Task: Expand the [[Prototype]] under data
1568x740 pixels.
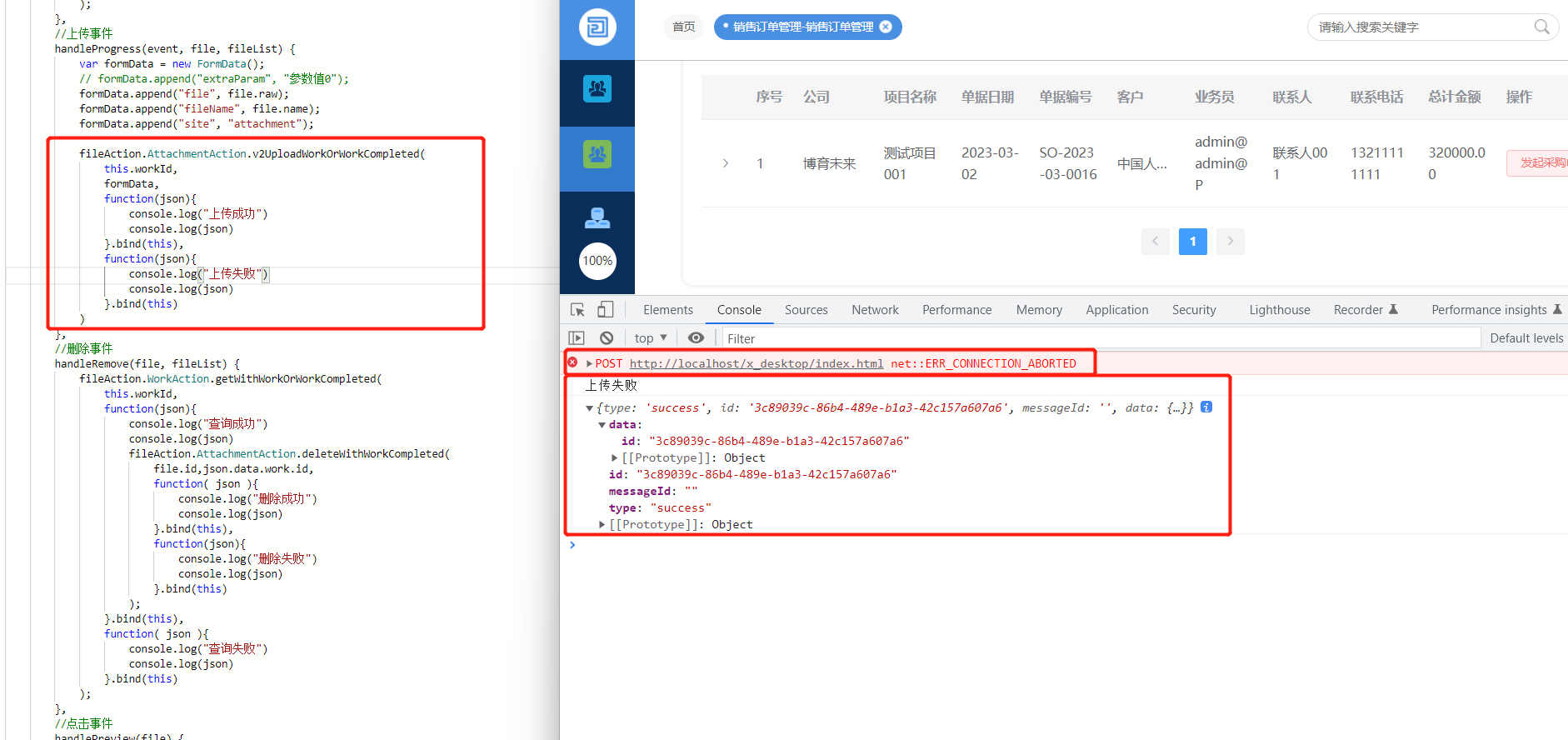Action: click(x=615, y=458)
